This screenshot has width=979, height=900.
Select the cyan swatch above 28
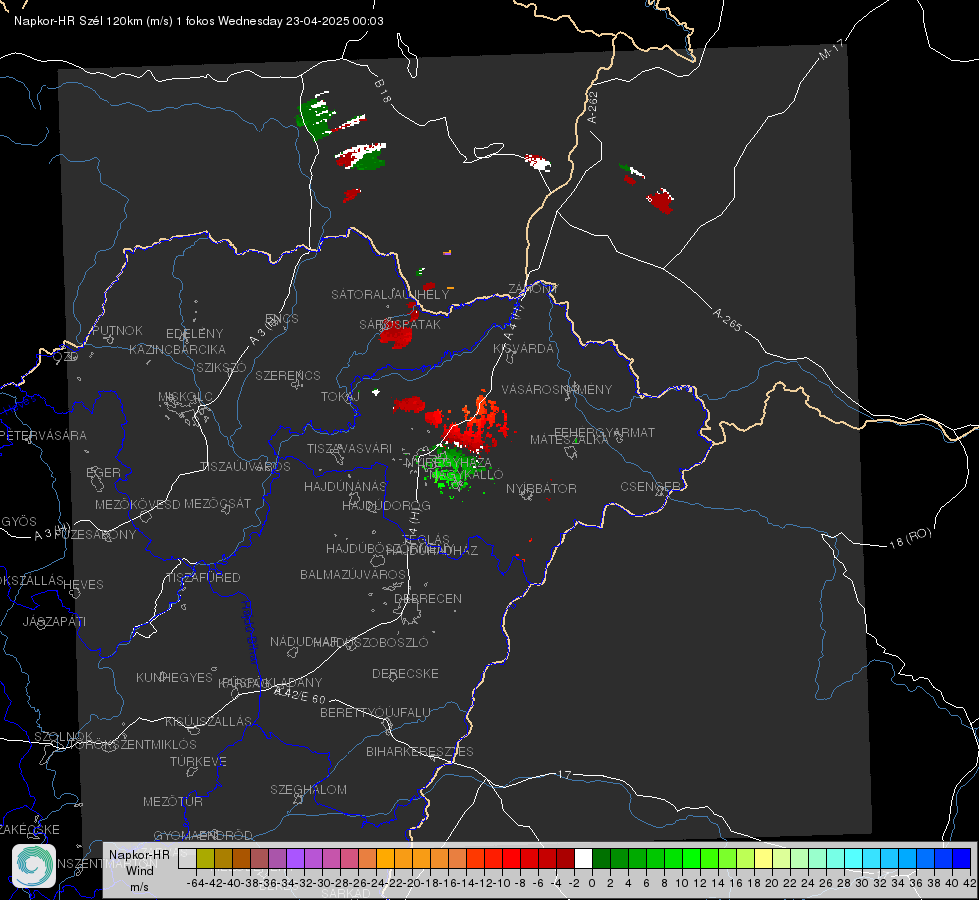[x=853, y=858]
